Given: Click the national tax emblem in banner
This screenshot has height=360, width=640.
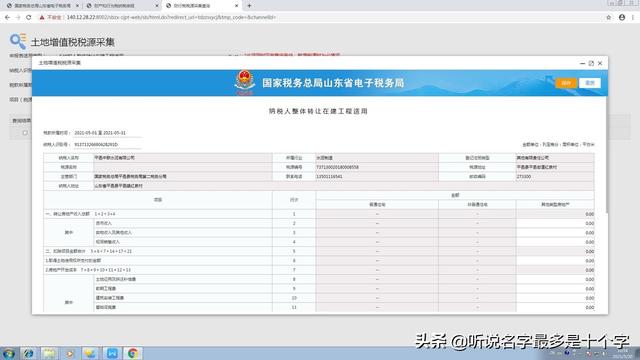Looking at the screenshot, I should (244, 82).
